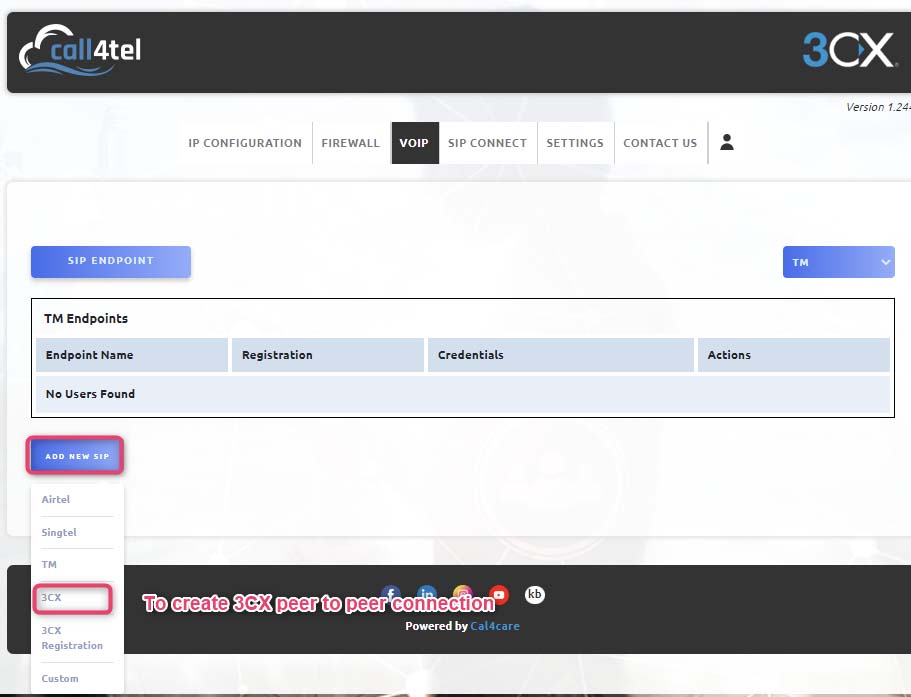Open the TM provider dropdown
The height and width of the screenshot is (697, 911).
pyautogui.click(x=838, y=262)
